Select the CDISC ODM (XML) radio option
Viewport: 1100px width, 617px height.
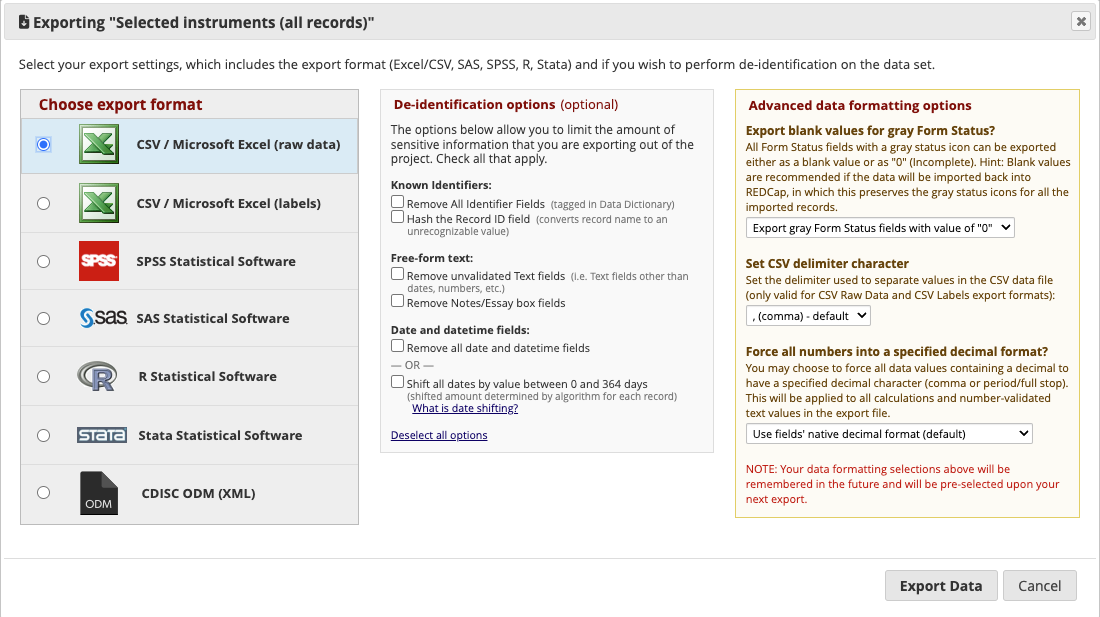click(x=43, y=492)
